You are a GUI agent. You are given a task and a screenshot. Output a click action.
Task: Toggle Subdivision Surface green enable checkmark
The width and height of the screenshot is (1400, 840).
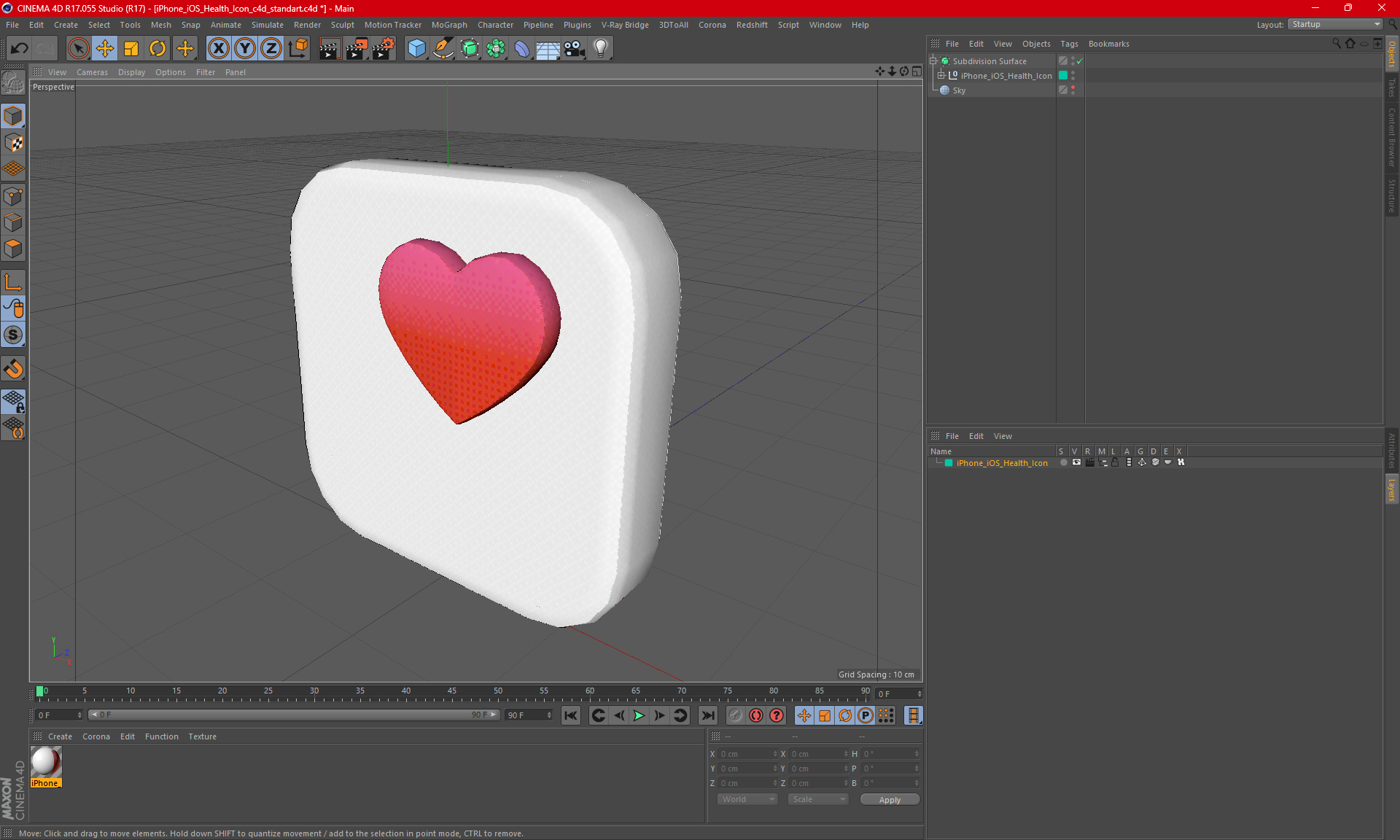1079,61
